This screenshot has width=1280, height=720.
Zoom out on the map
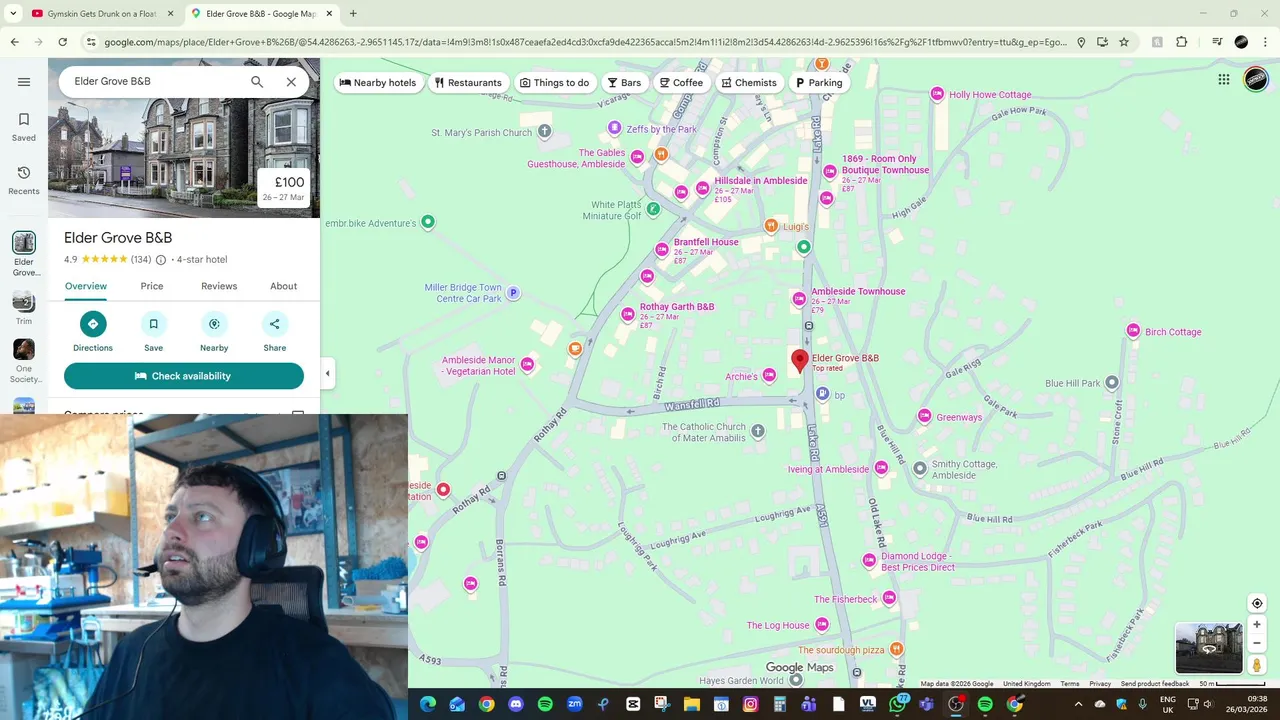pos(1257,643)
